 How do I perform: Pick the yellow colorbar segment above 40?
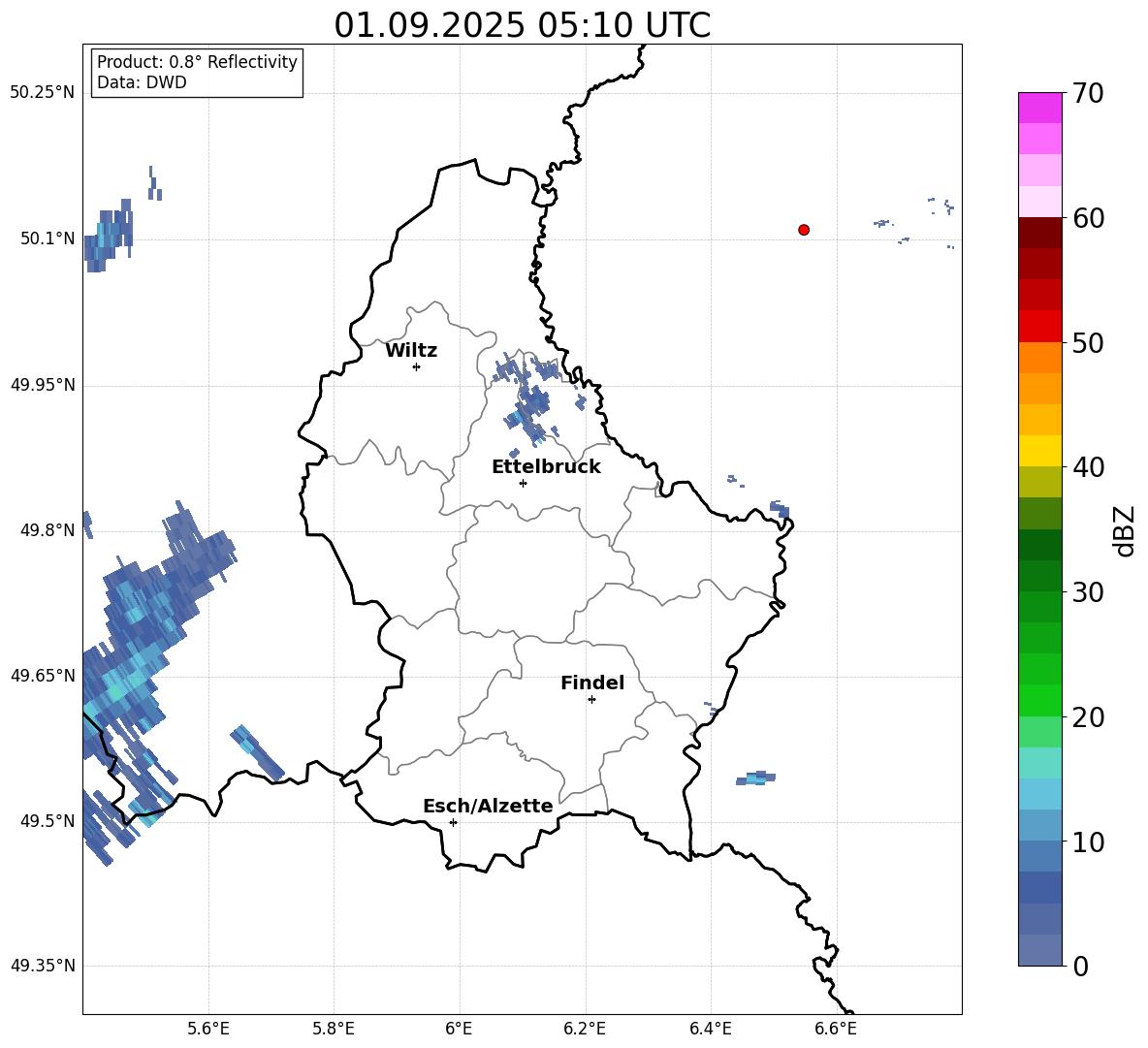[1040, 451]
